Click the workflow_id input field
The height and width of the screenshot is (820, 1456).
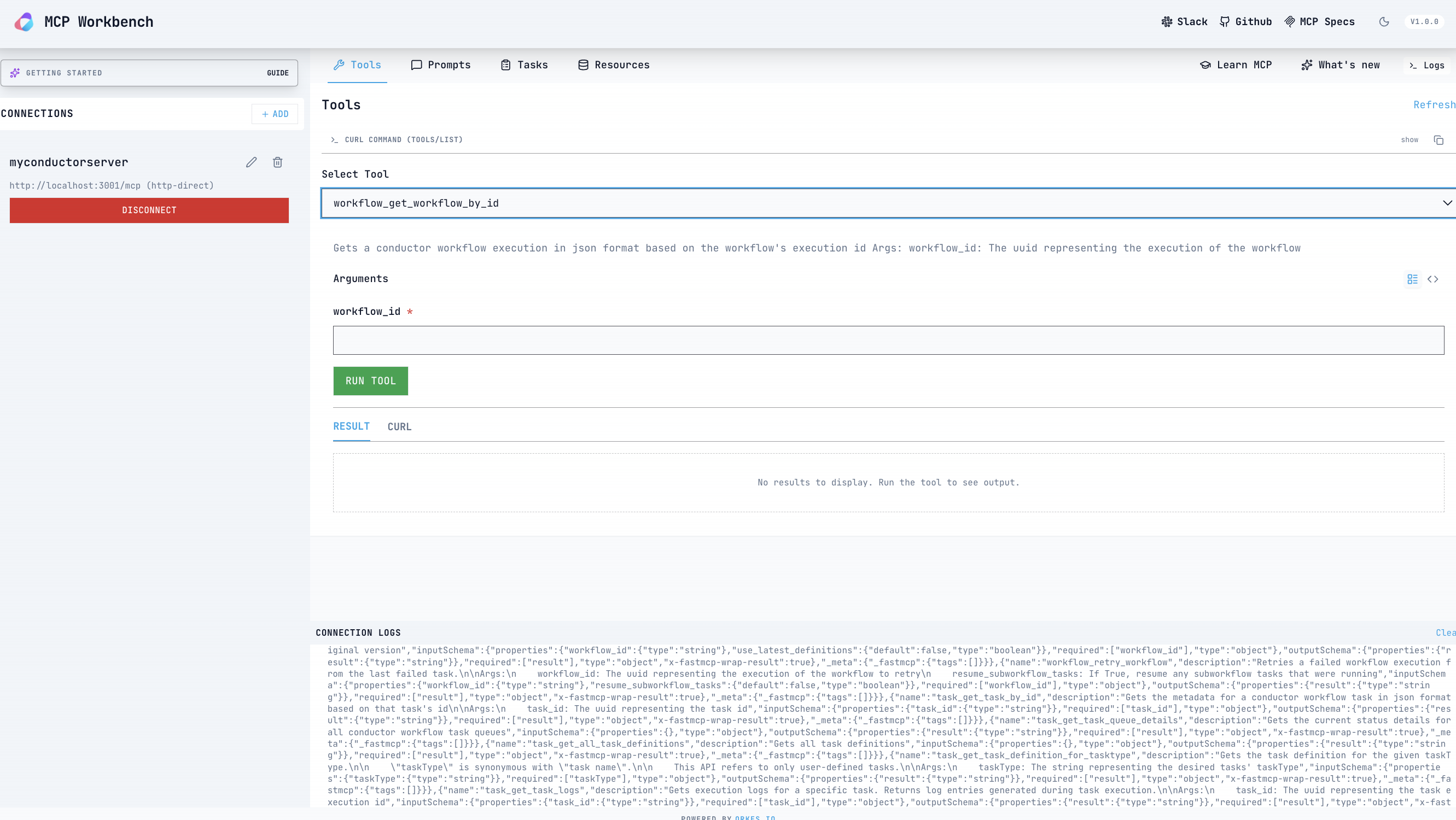tap(888, 340)
